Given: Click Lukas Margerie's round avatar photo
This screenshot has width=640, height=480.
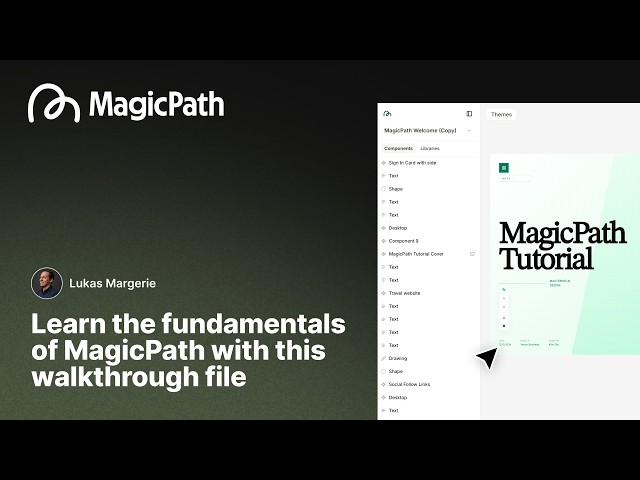Looking at the screenshot, I should pos(47,283).
